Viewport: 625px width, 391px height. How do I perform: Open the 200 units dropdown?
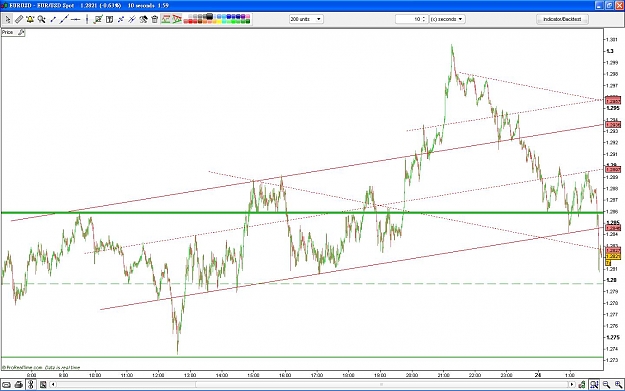click(306, 19)
